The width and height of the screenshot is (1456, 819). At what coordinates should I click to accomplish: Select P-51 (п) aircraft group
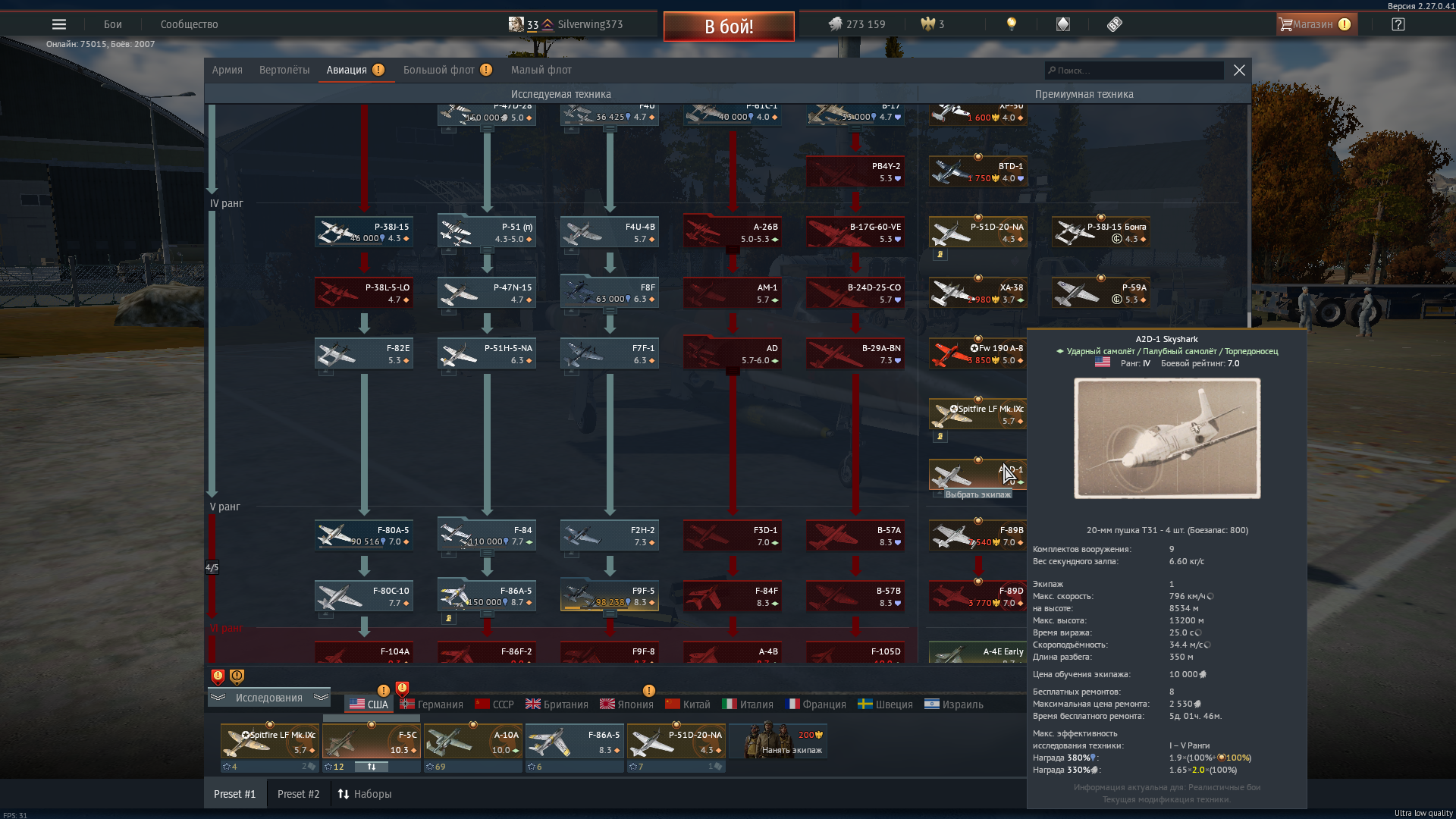click(487, 232)
